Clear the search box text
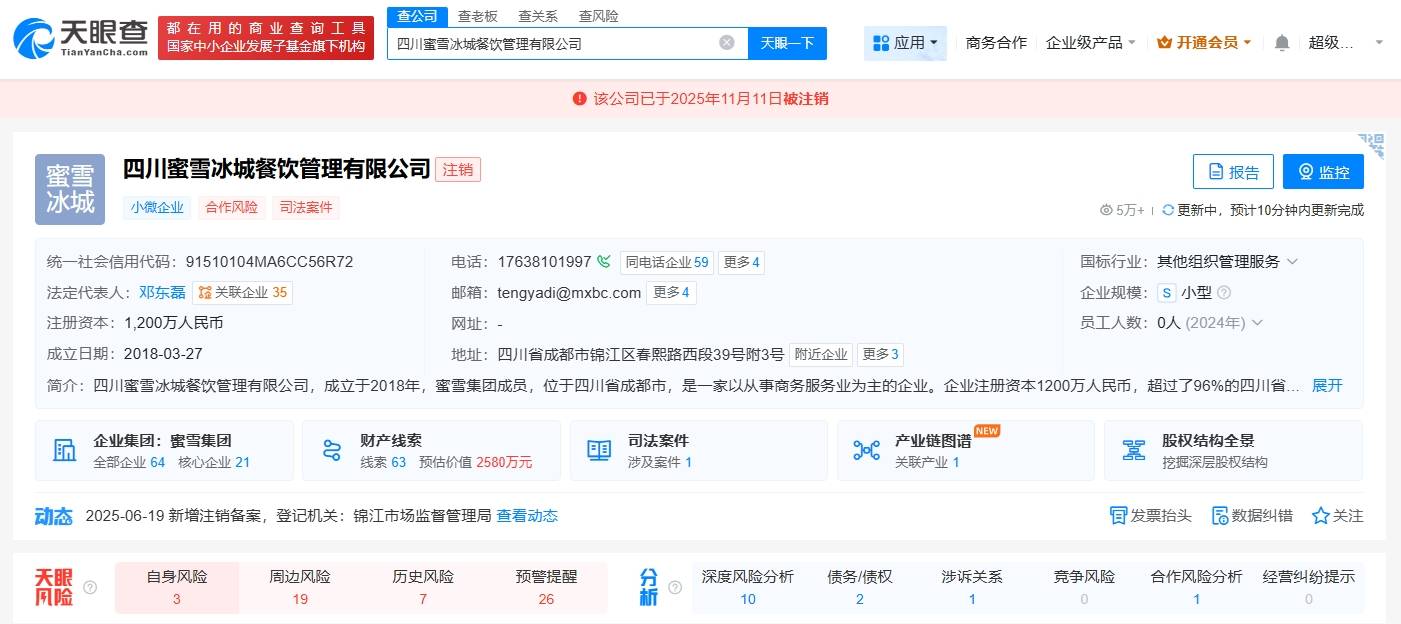This screenshot has height=624, width=1401. pos(727,43)
